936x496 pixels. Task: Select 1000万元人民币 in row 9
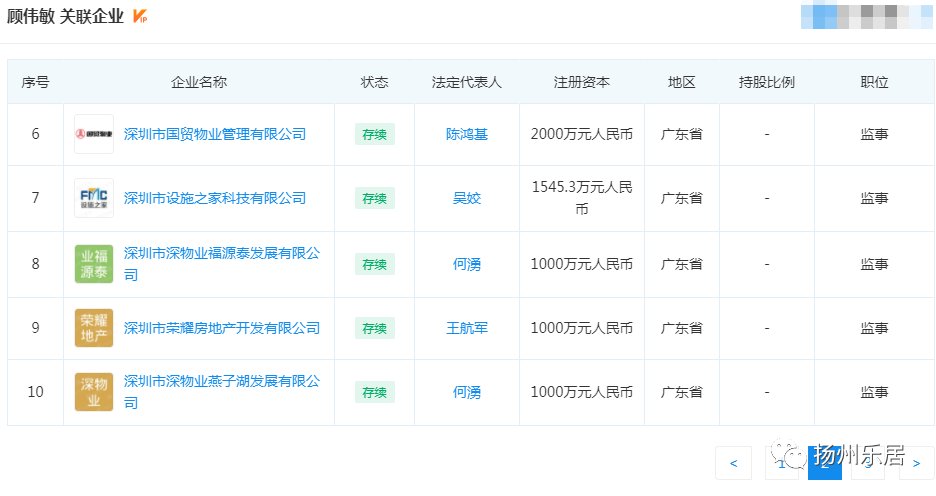pyautogui.click(x=581, y=328)
